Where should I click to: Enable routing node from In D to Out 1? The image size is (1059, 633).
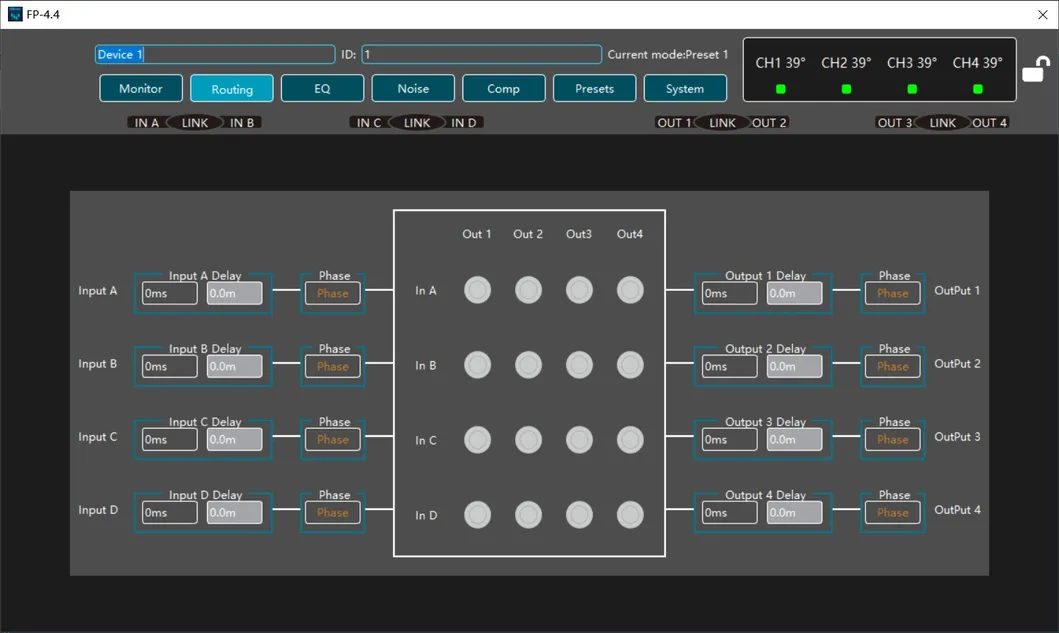coord(477,514)
